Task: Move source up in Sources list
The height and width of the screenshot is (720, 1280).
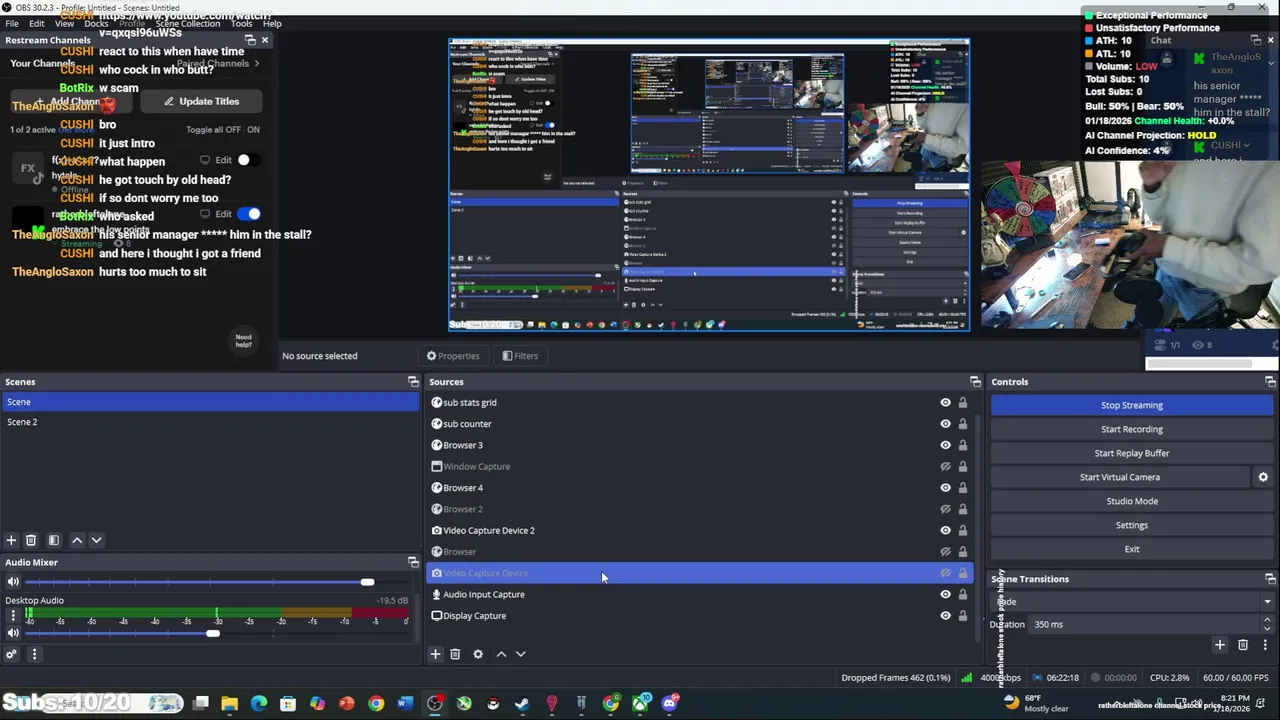Action: coord(501,654)
